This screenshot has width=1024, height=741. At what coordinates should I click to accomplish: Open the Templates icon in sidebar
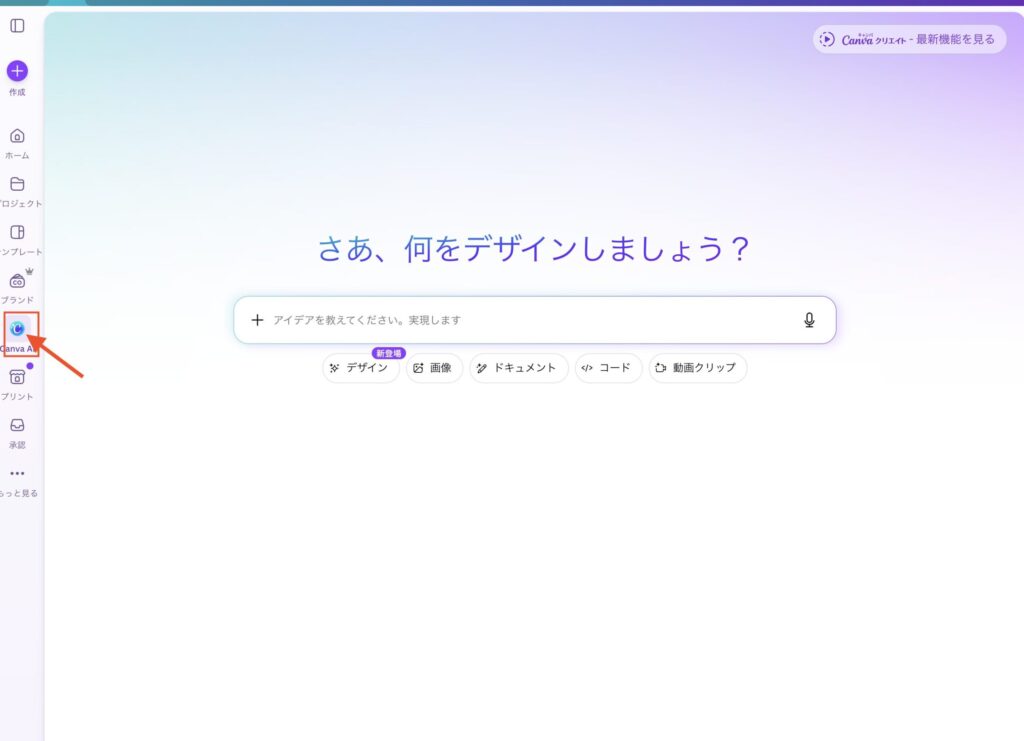click(x=17, y=233)
